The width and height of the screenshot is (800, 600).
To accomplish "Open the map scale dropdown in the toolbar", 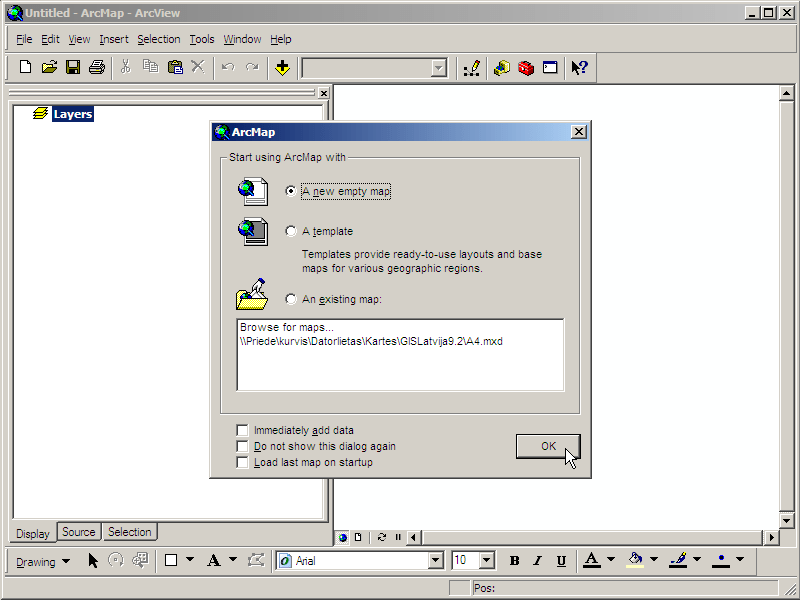I will [439, 68].
